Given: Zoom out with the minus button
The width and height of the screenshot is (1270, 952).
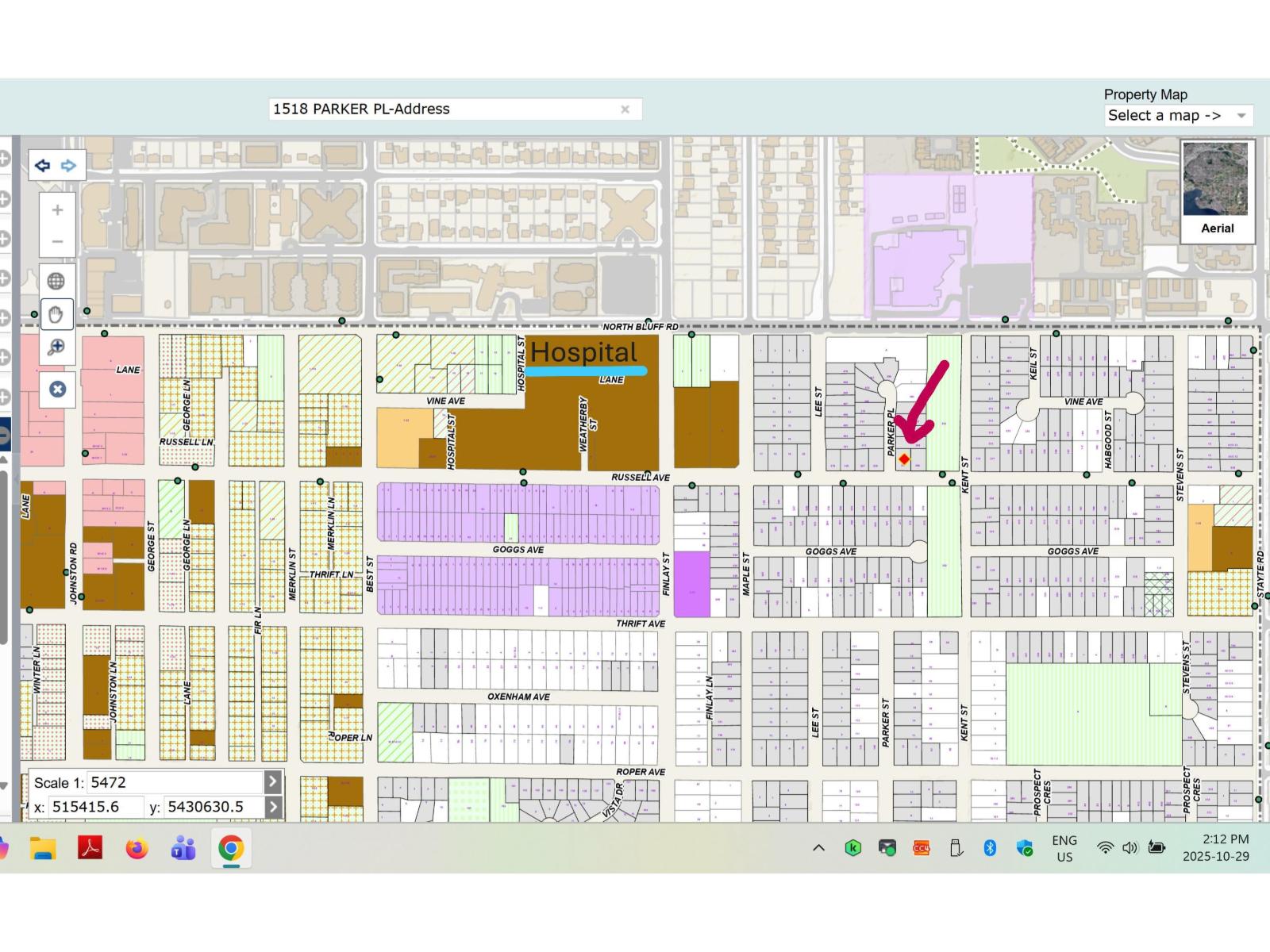Looking at the screenshot, I should tap(57, 241).
